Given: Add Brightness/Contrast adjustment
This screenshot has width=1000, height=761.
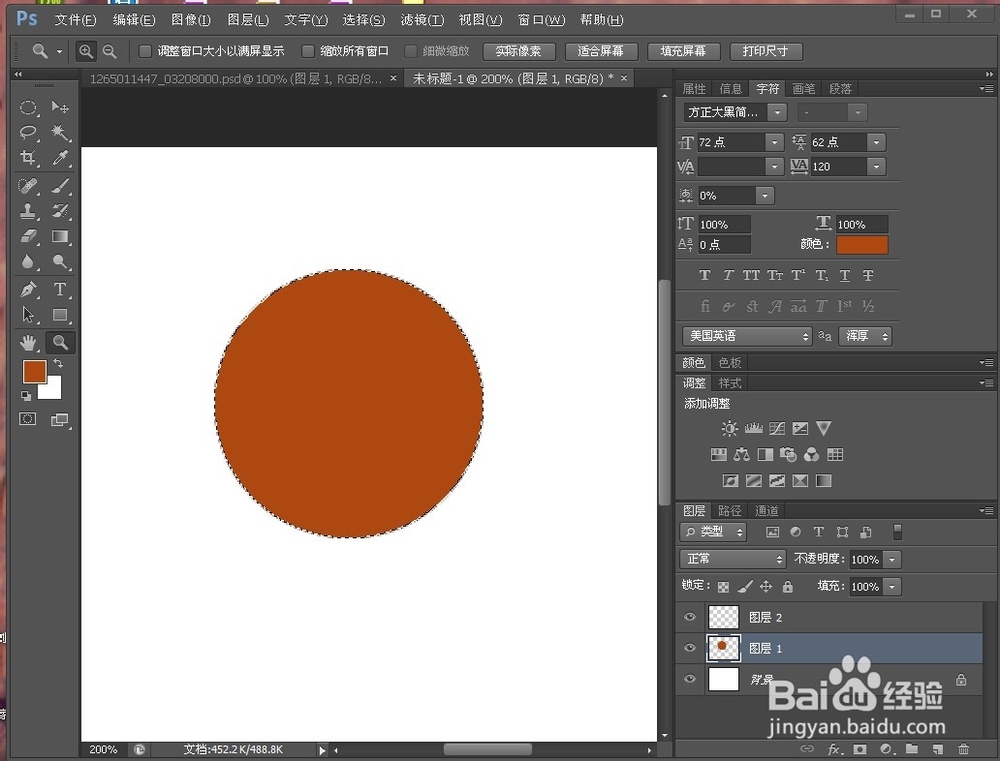Looking at the screenshot, I should point(729,428).
